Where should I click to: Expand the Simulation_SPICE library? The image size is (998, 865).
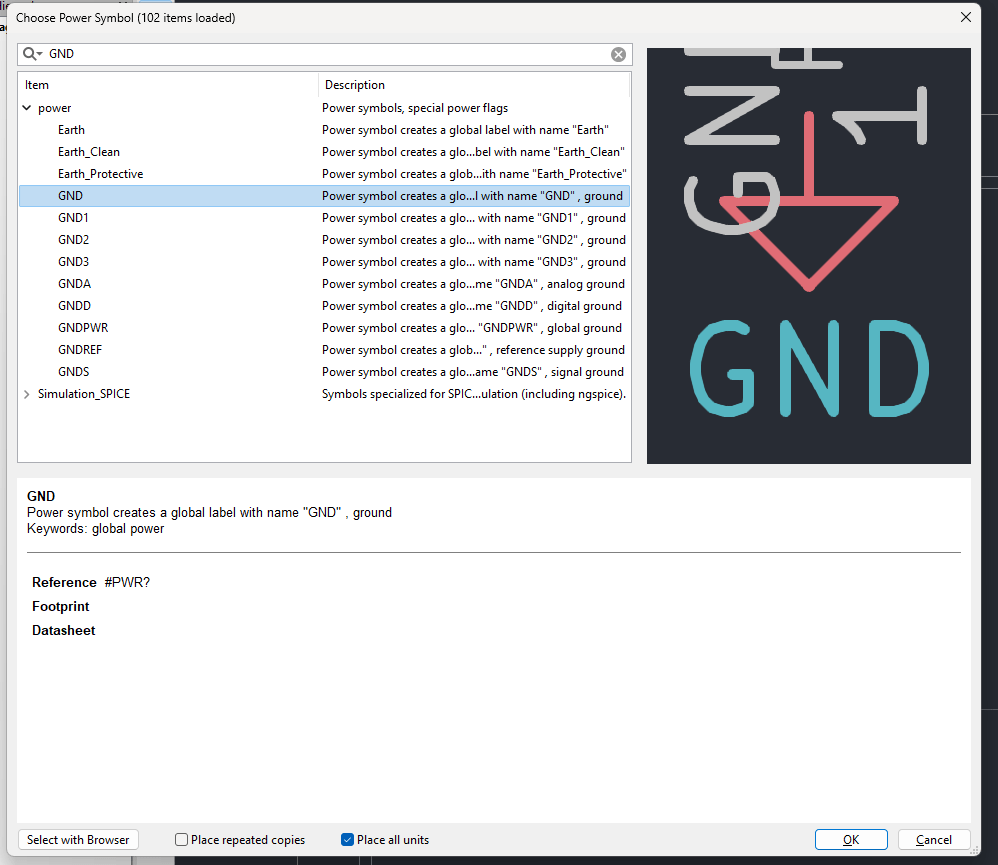[27, 394]
